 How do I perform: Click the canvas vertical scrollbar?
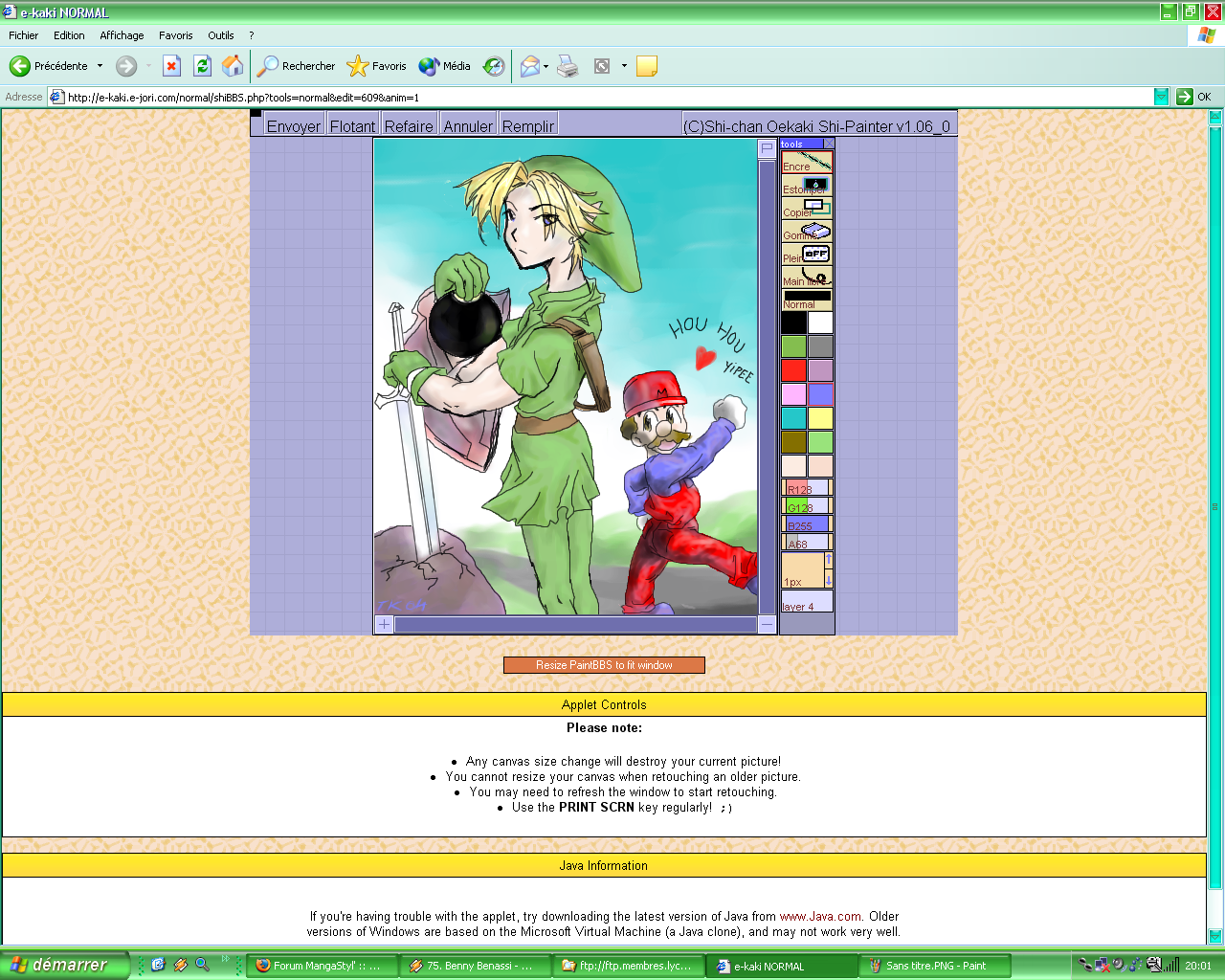[x=767, y=387]
